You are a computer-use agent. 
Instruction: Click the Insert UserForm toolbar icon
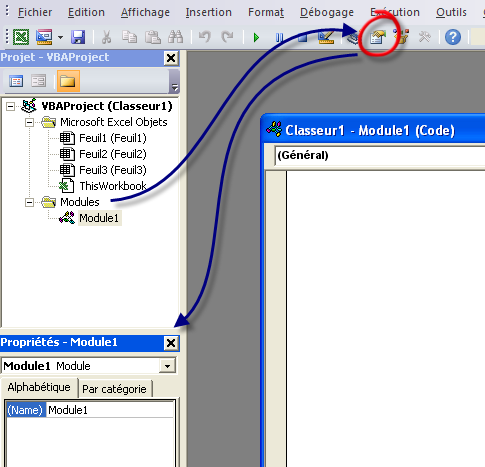(x=44, y=37)
